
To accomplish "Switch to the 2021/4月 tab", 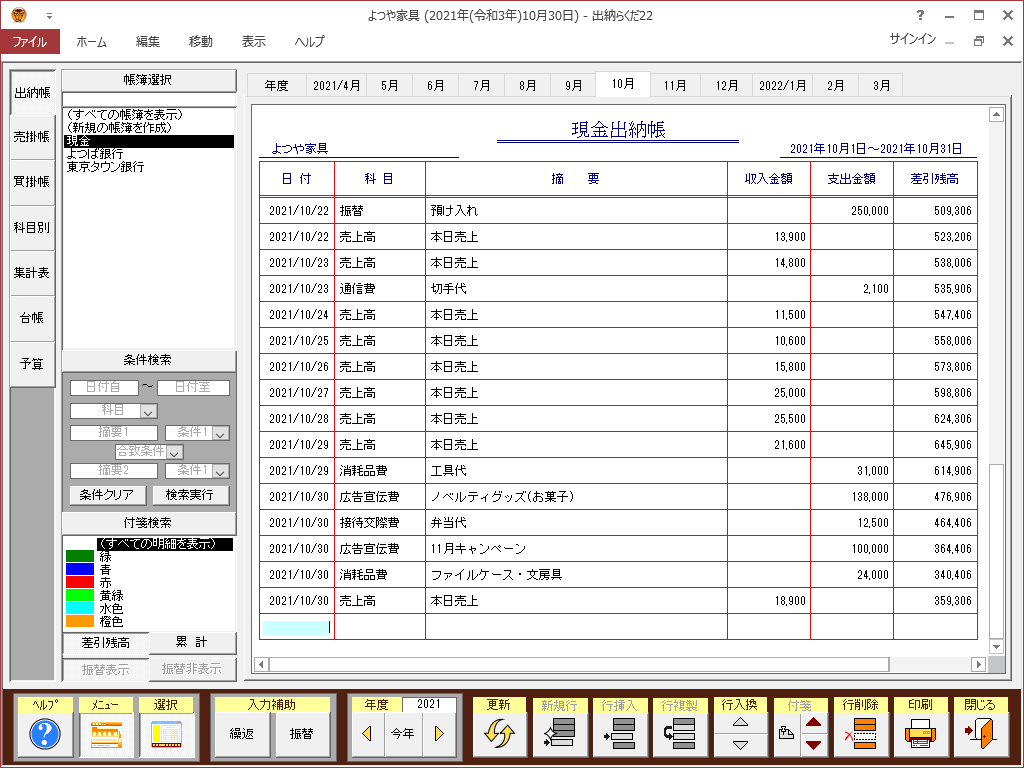I will point(336,86).
